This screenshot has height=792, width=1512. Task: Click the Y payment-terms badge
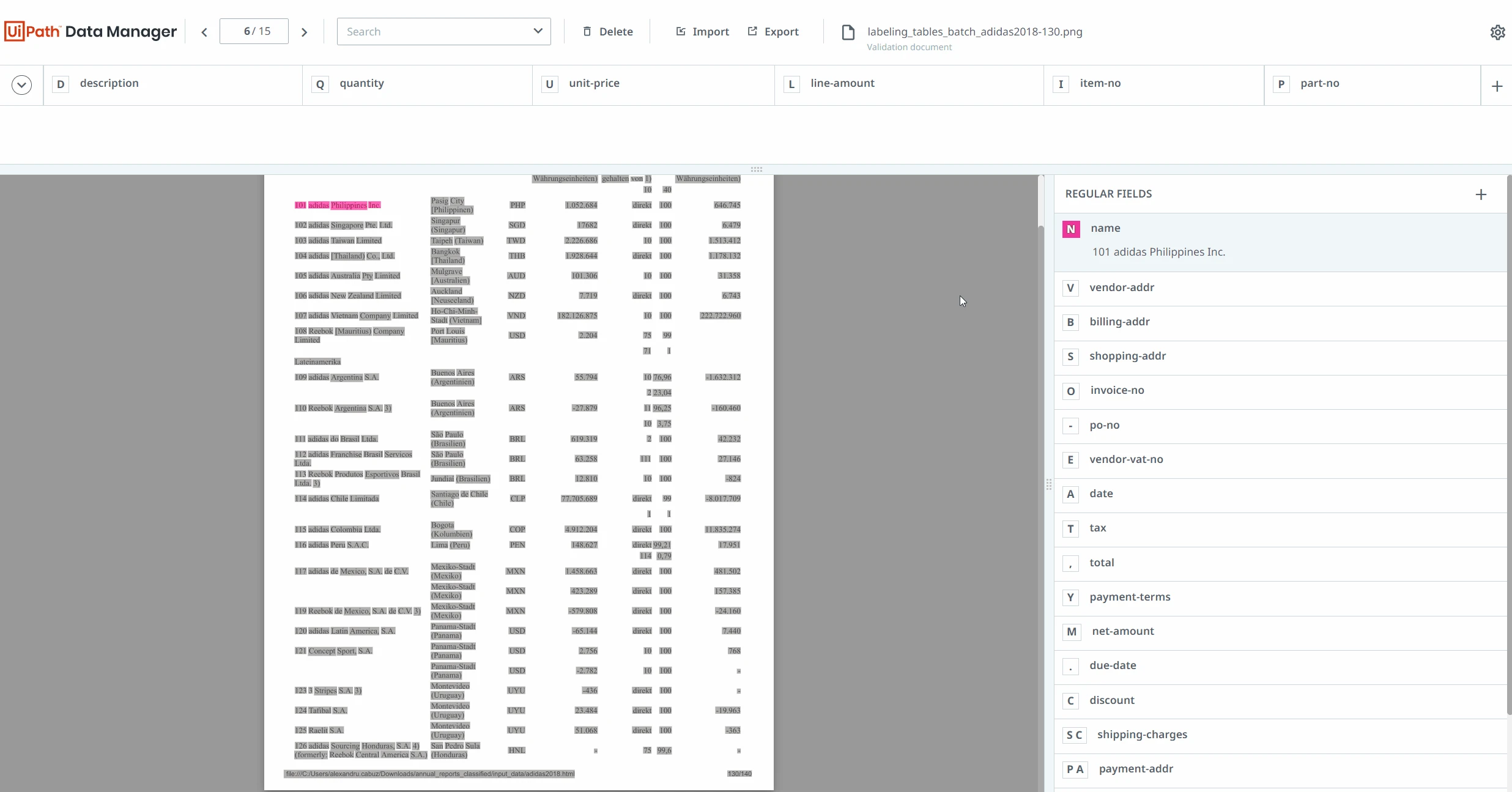click(1070, 598)
